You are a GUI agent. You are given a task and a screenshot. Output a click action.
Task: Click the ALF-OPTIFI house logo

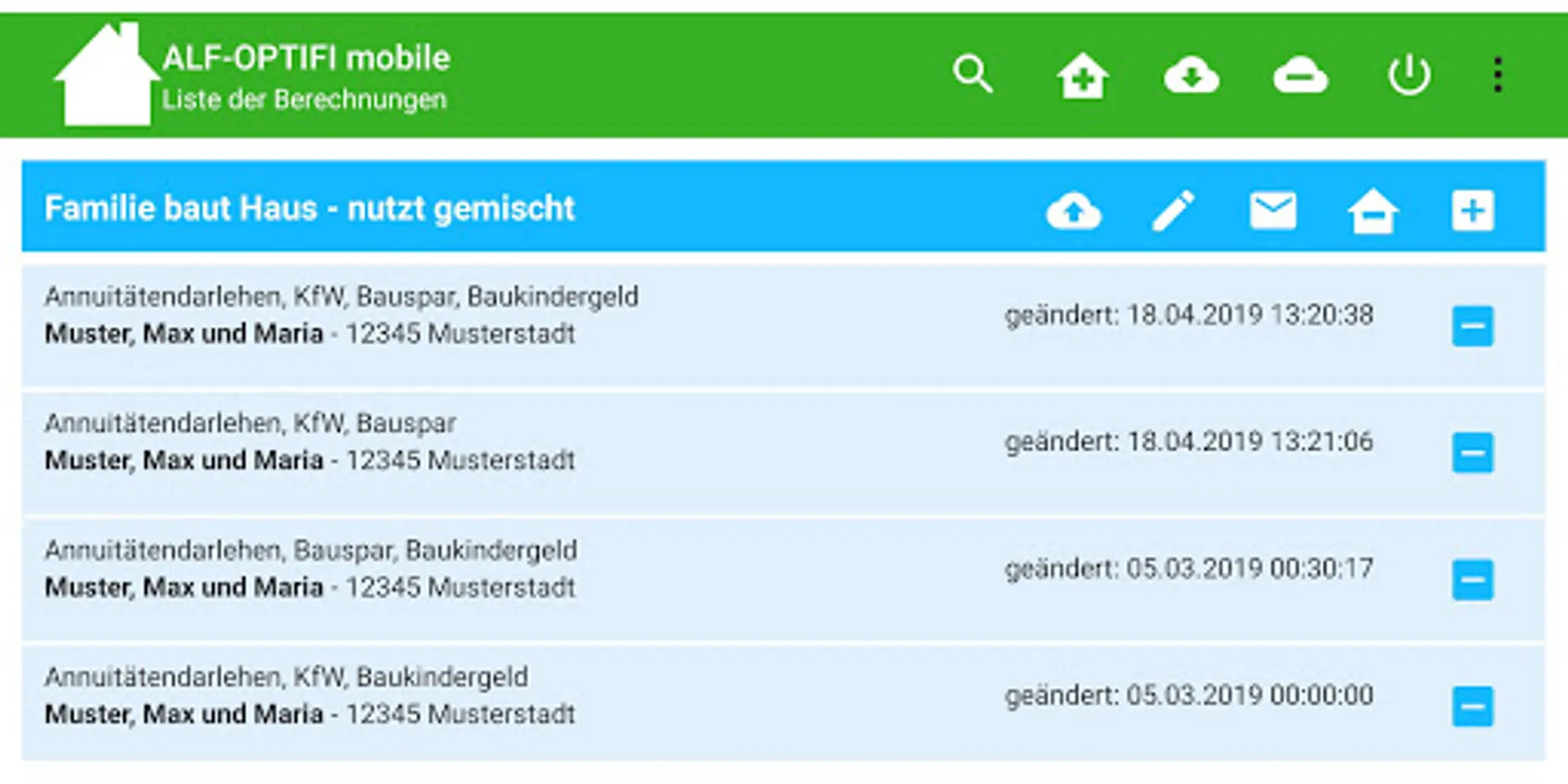click(106, 75)
